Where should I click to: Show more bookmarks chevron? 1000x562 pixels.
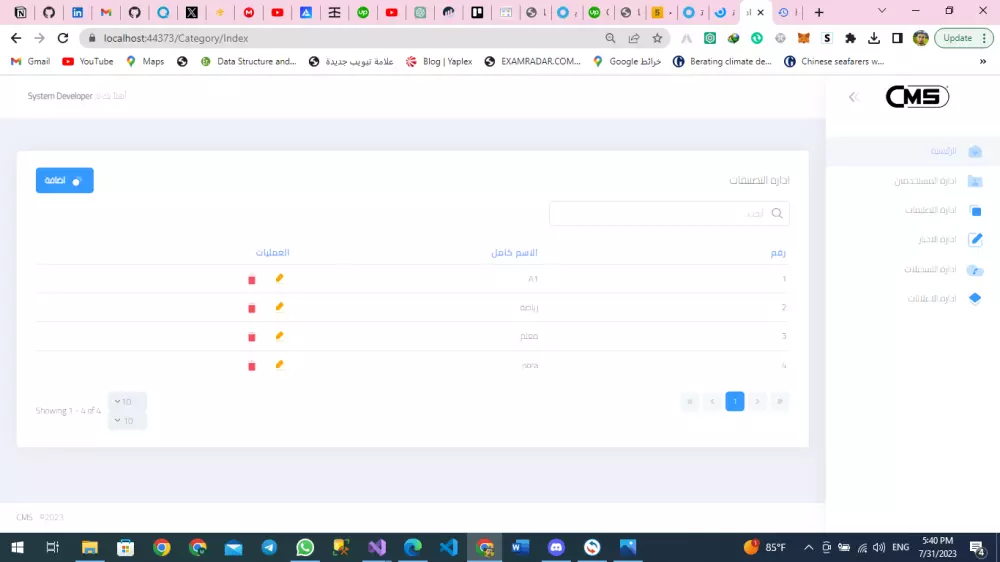983,61
